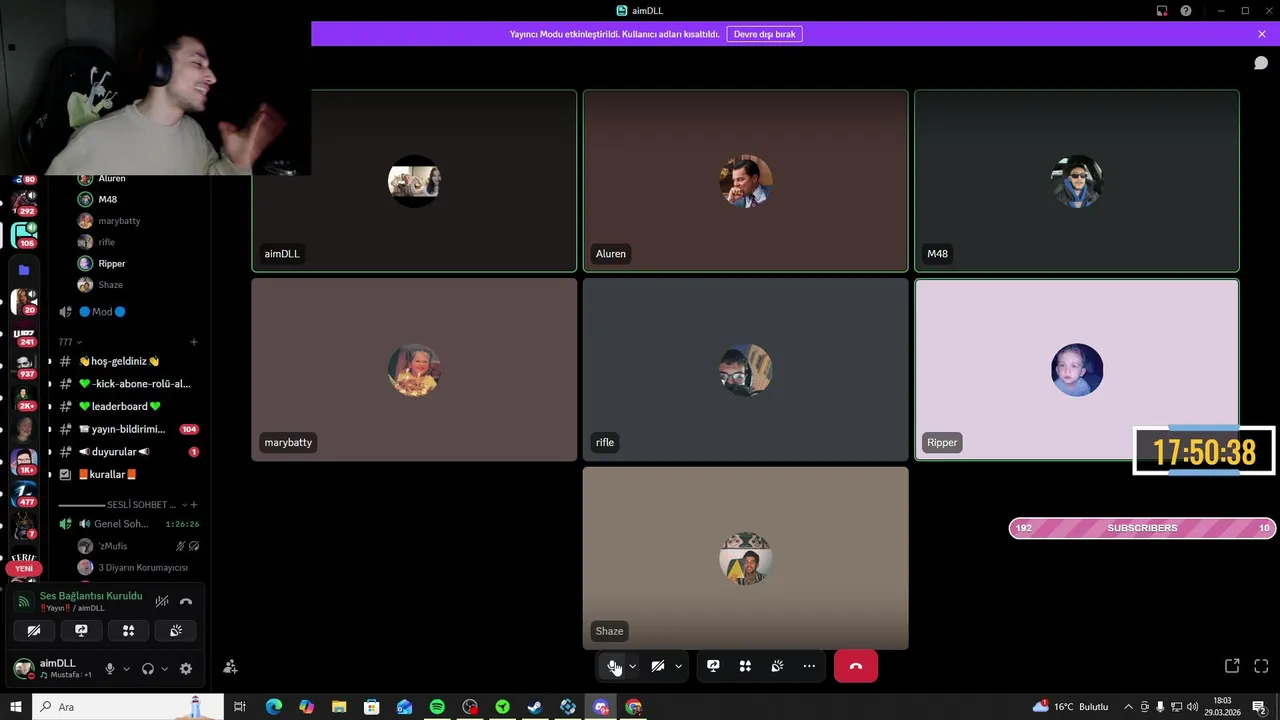Disconnect with the red hang-up button

pos(855,666)
